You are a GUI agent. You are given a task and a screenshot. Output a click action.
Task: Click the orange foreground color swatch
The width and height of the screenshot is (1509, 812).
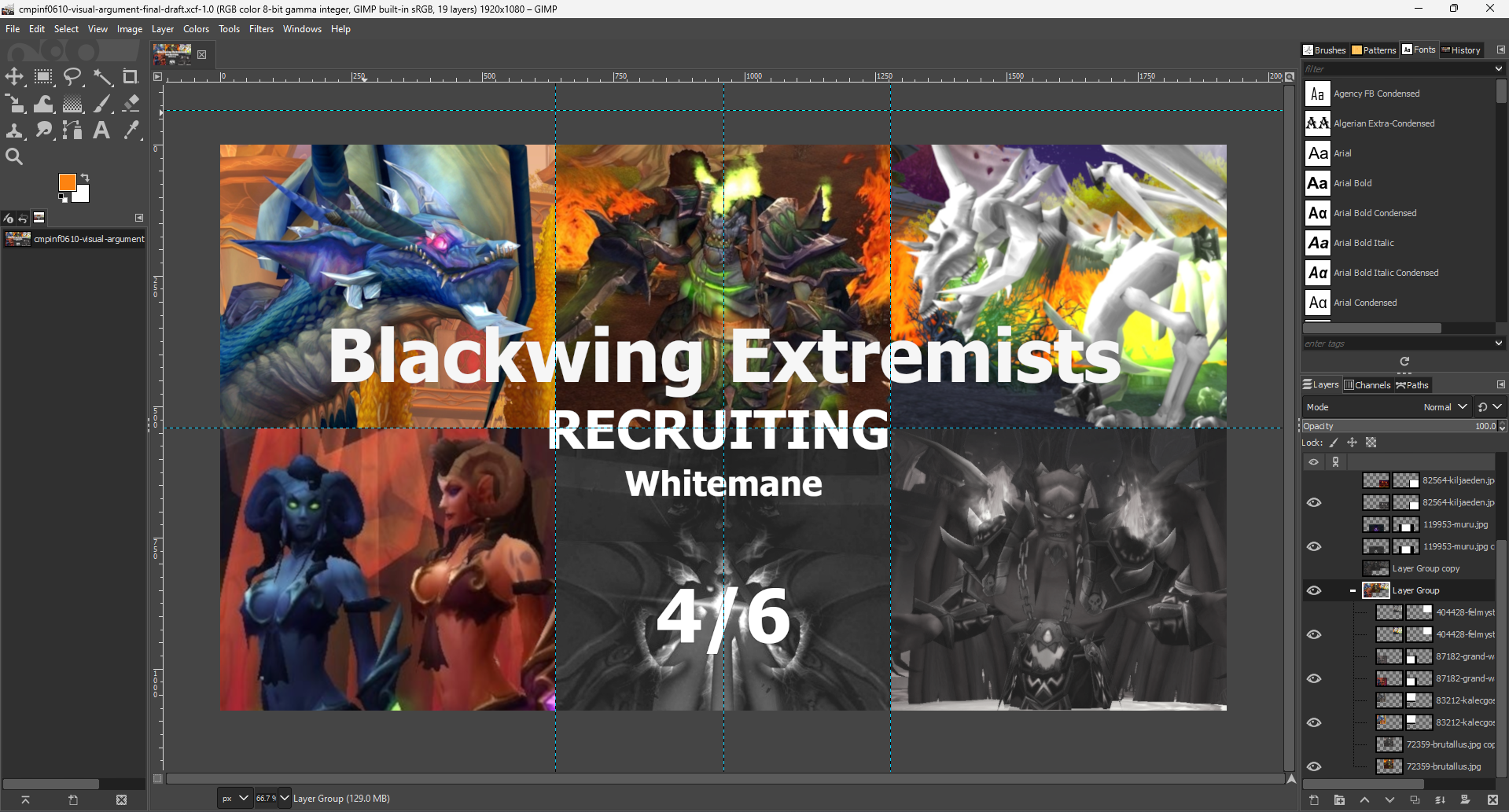(x=66, y=182)
